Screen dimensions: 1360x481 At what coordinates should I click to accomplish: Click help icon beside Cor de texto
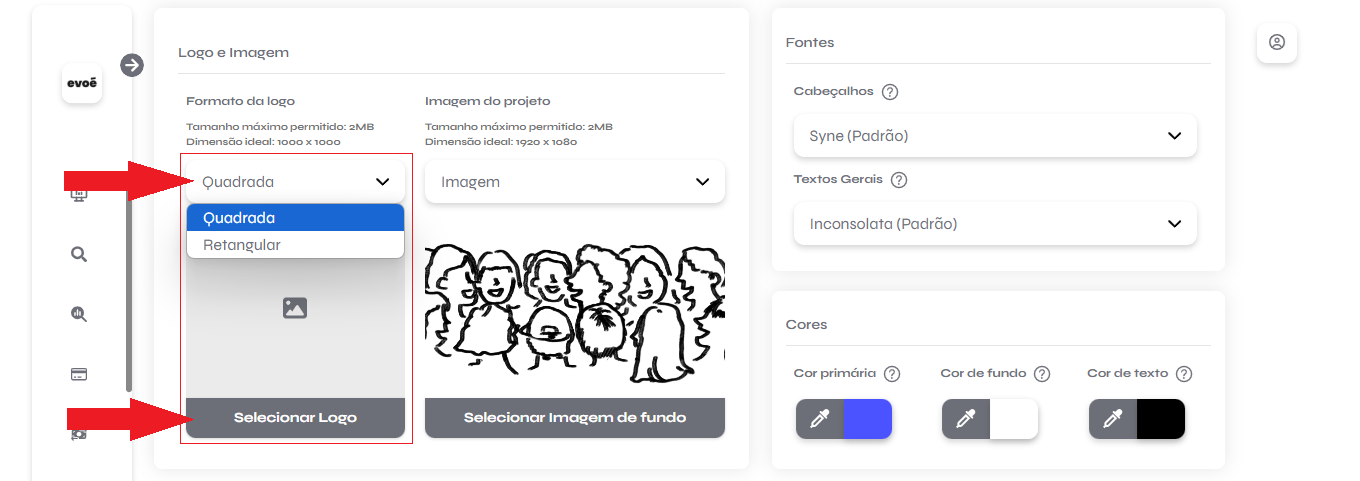pos(1184,374)
